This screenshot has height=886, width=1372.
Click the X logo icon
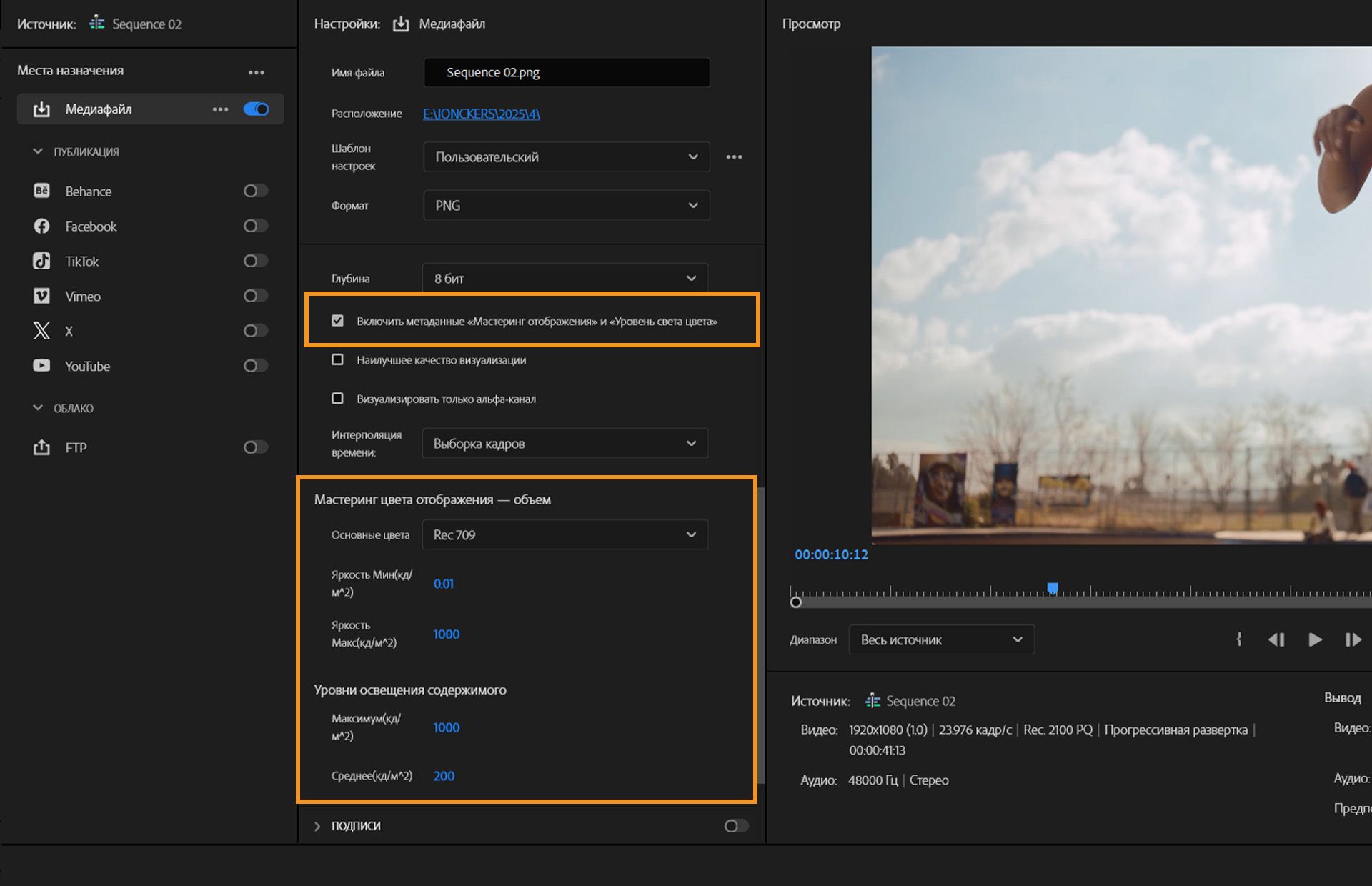point(41,330)
